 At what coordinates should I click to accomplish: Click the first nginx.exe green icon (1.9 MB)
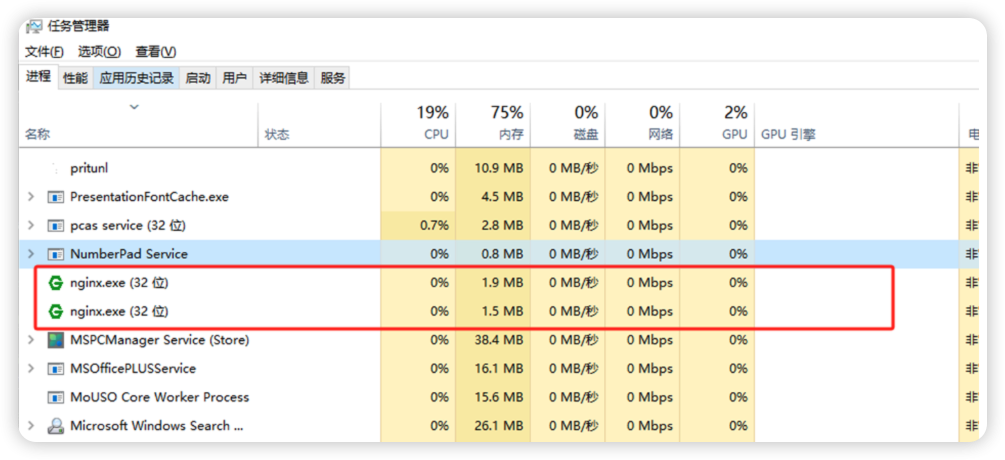tap(56, 283)
